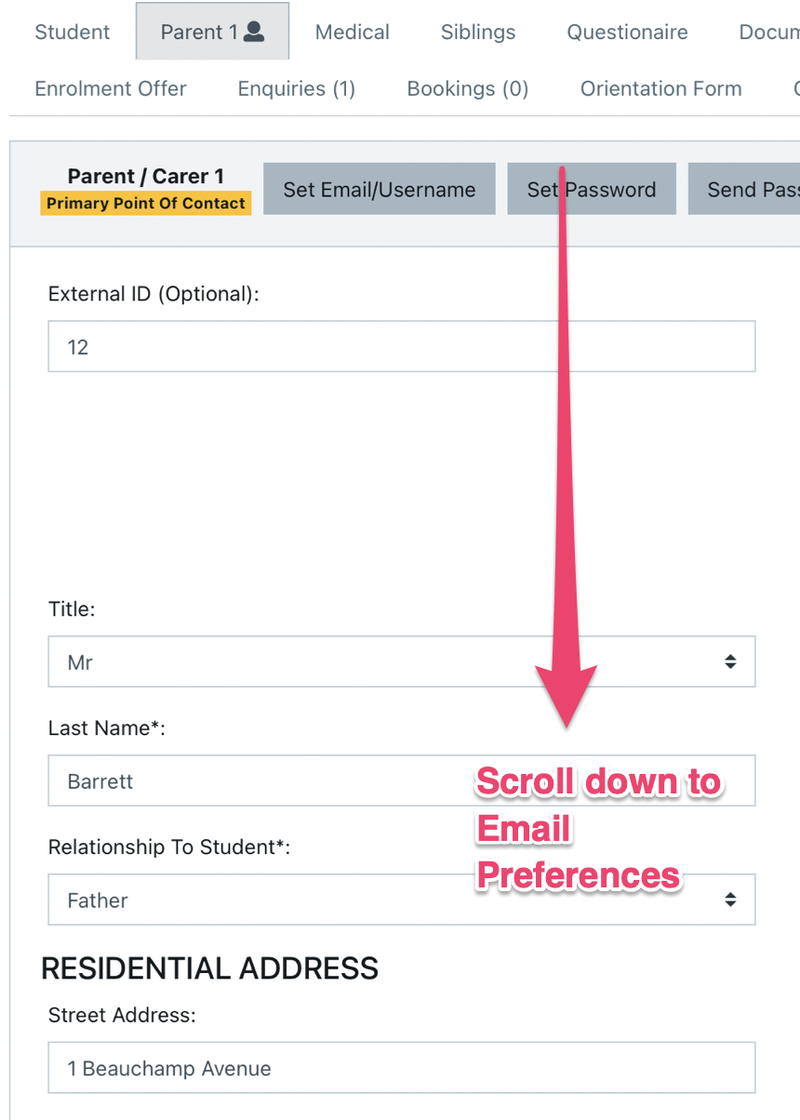Click the Set Email/Username button
This screenshot has width=800, height=1120.
pos(379,189)
